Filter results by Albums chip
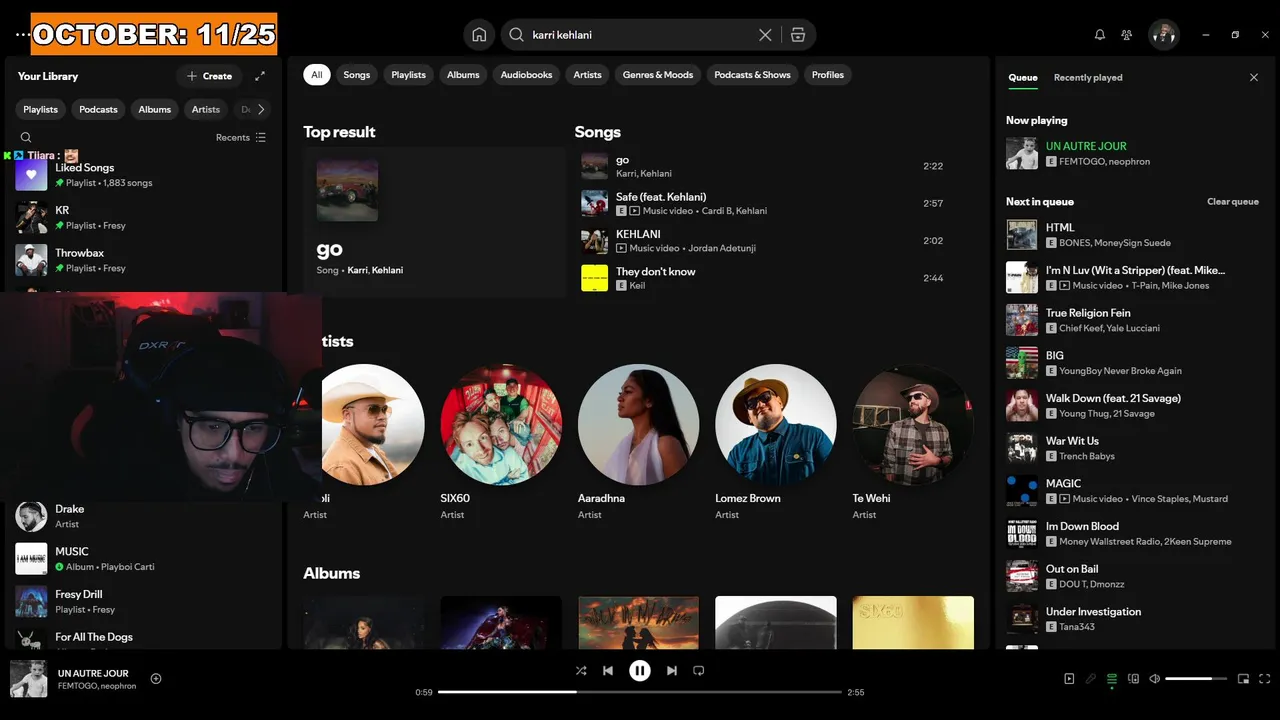This screenshot has height=720, width=1280. tap(463, 75)
